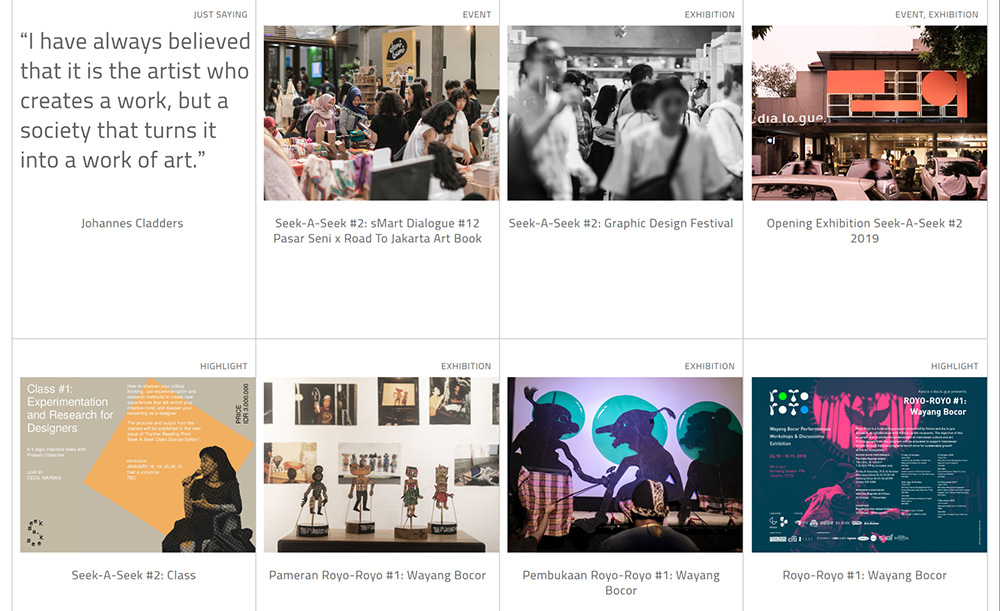Select the JUST SAYING category label
1000x611 pixels.
point(221,15)
